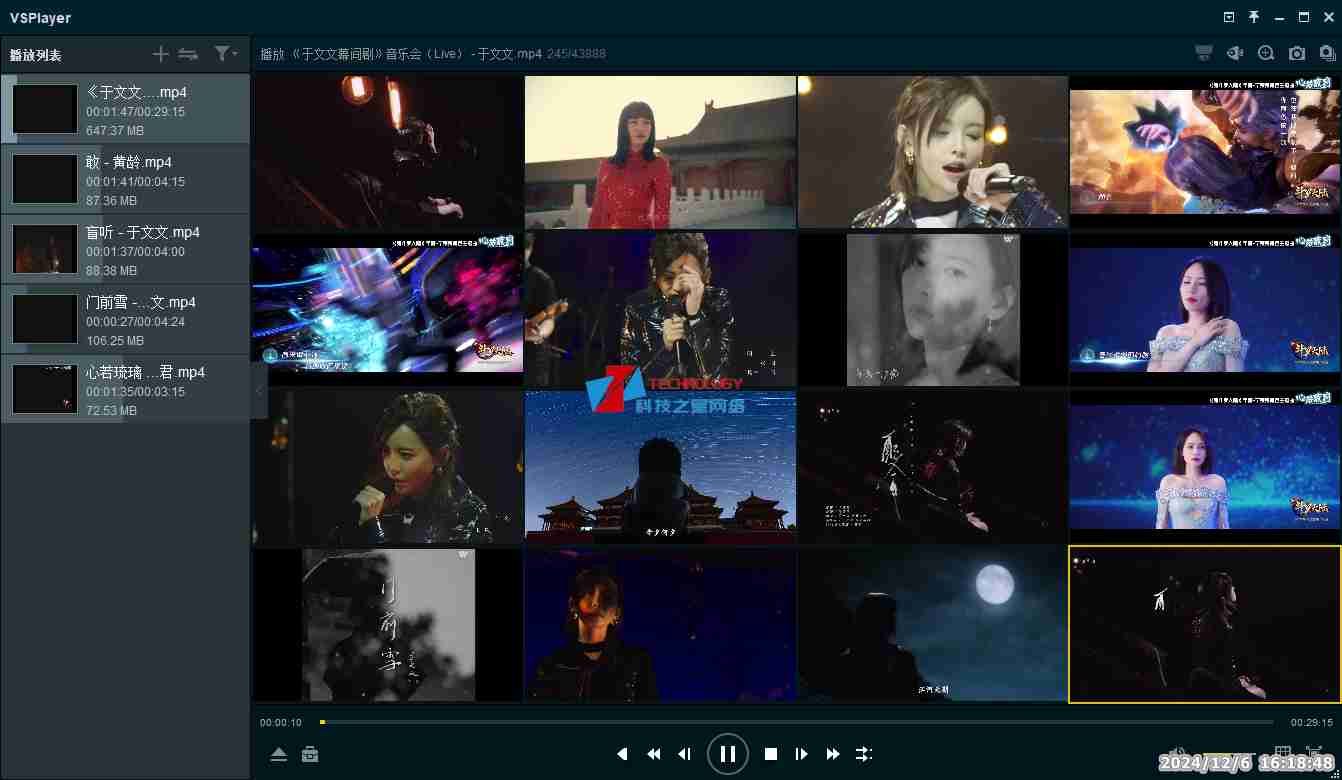Click the playlist swap arrows icon
This screenshot has width=1342, height=780.
tap(188, 54)
